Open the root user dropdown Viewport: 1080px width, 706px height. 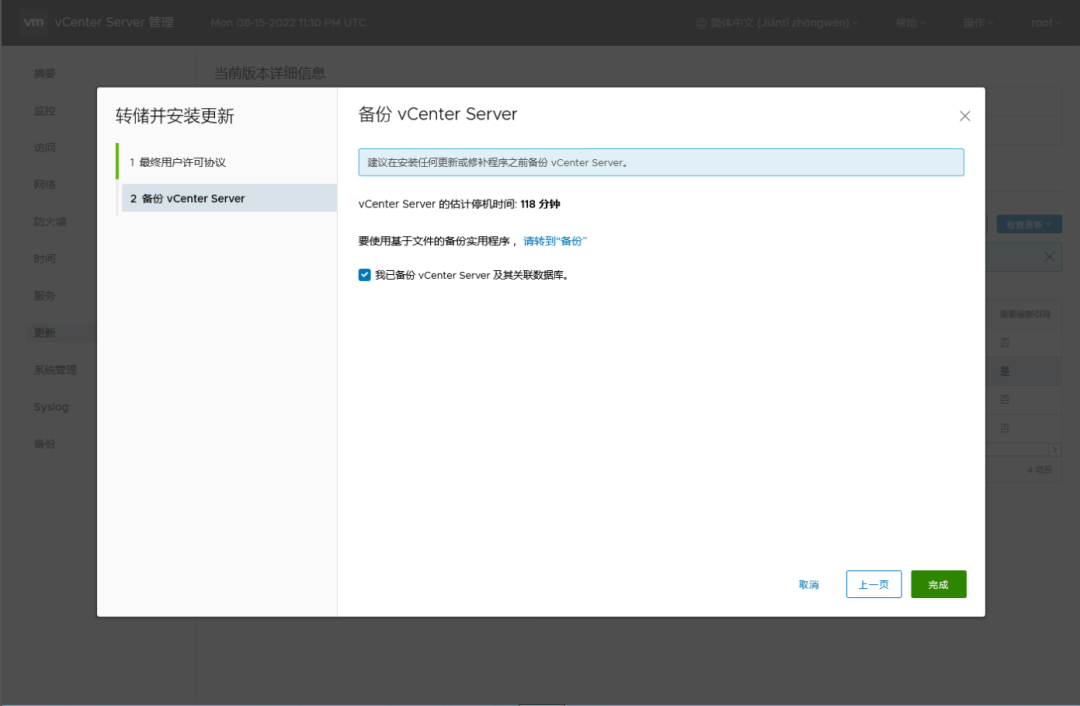click(x=1046, y=23)
